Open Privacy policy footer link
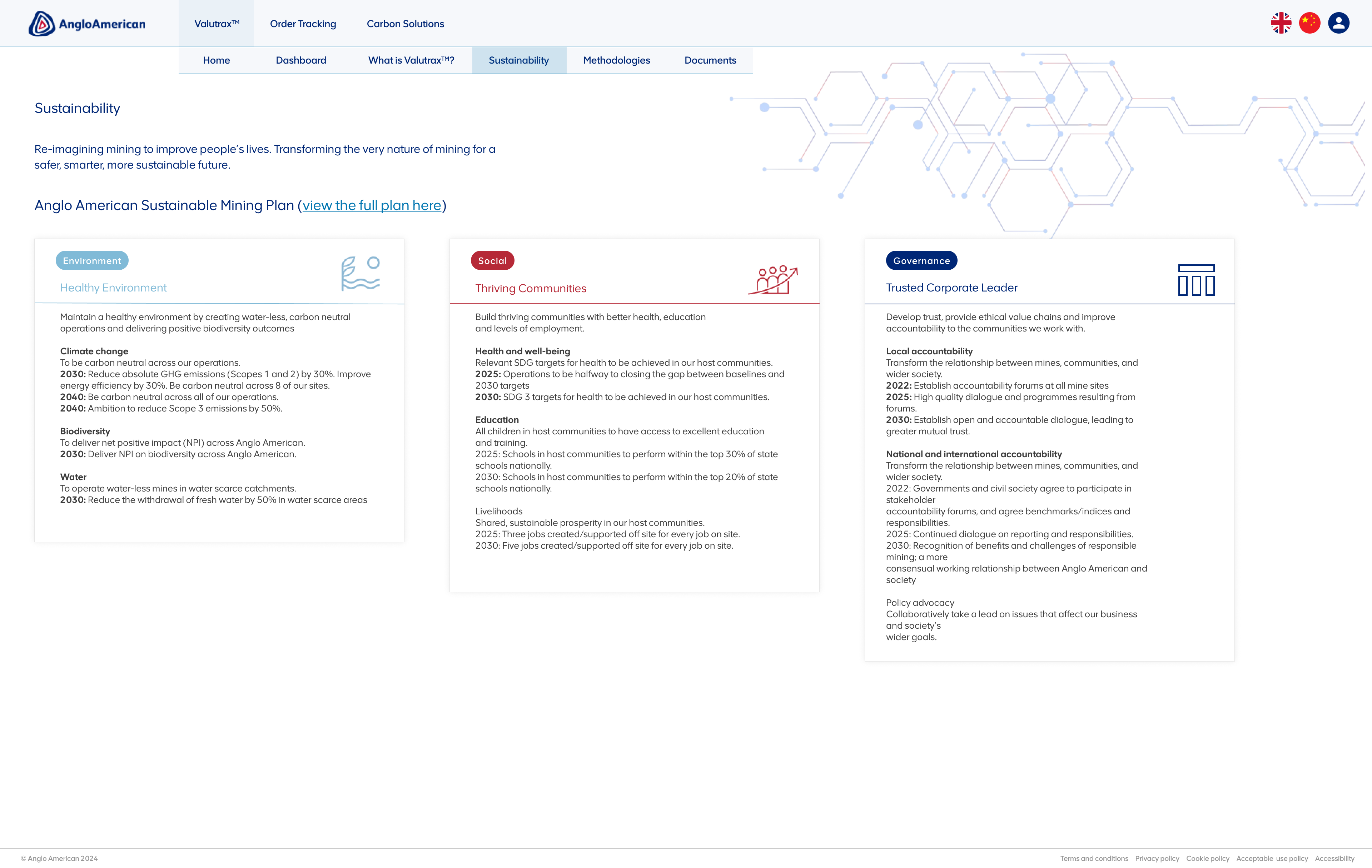Screen dimensions: 1372x868 [1157, 858]
